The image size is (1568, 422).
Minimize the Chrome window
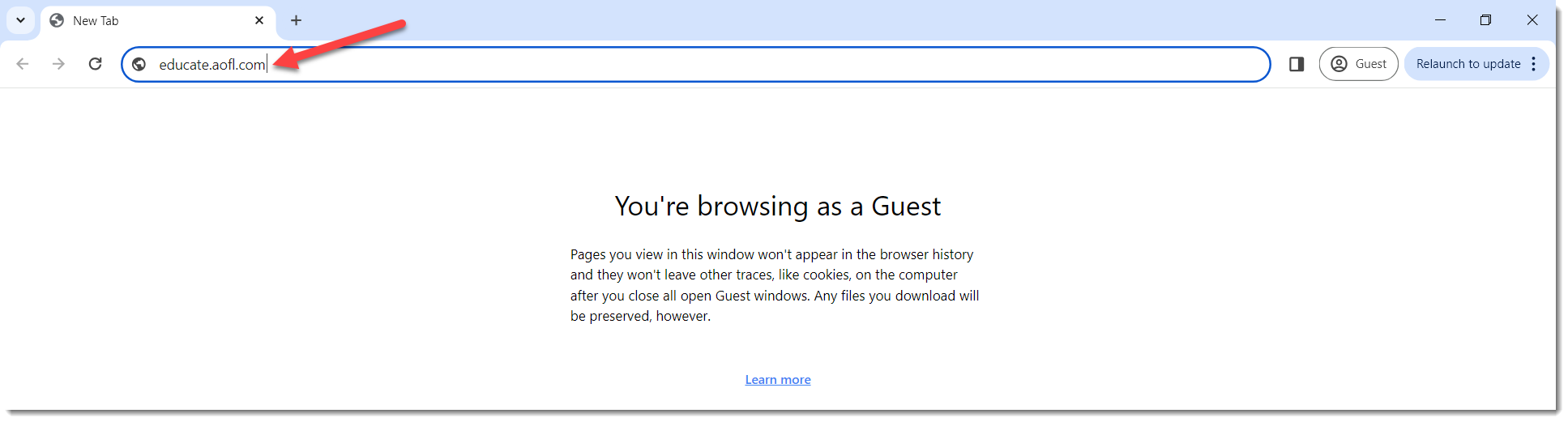click(1440, 20)
